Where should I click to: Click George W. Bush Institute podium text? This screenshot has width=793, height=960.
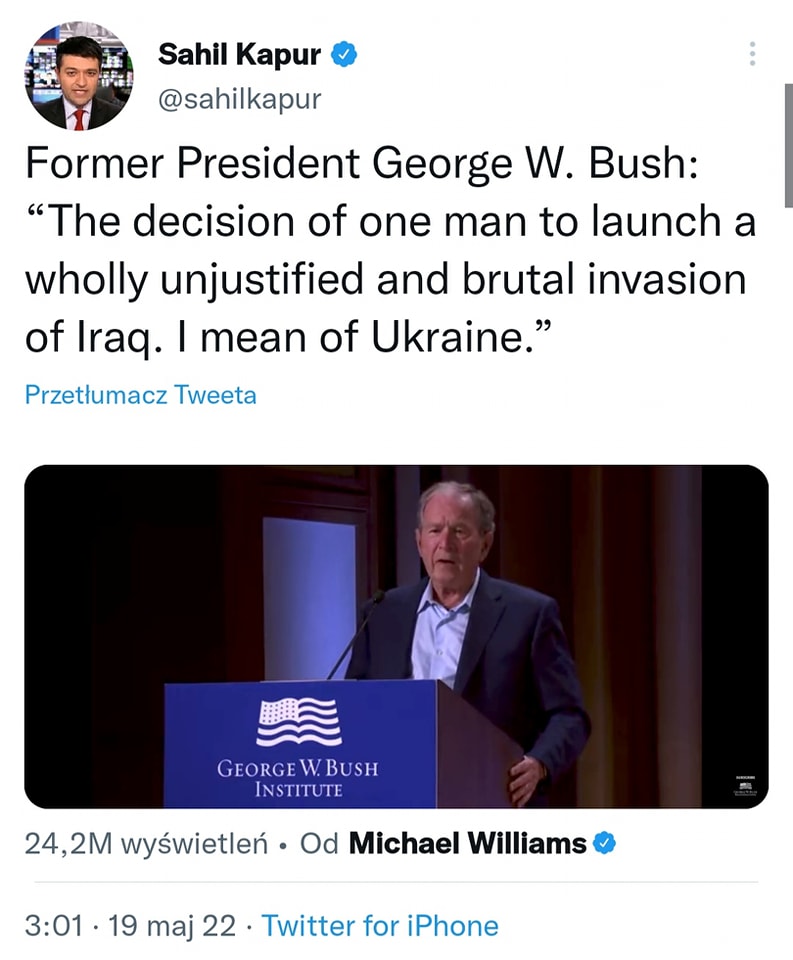pyautogui.click(x=299, y=780)
